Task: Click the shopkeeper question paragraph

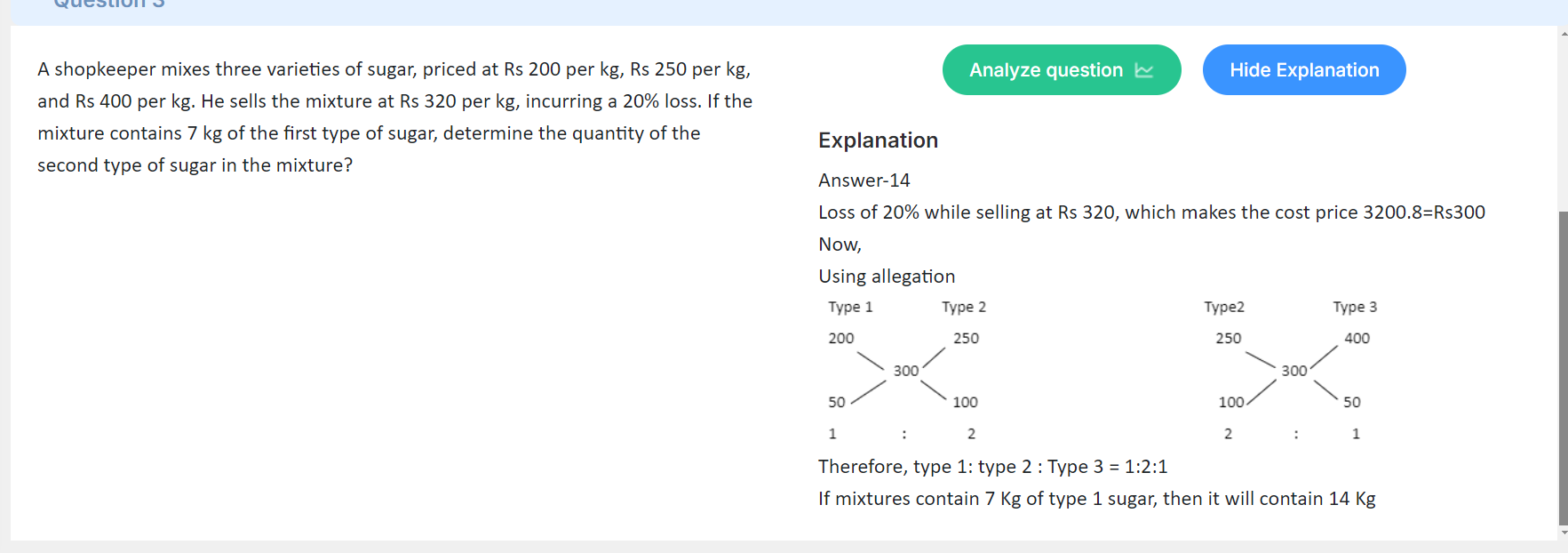Action: tap(394, 117)
